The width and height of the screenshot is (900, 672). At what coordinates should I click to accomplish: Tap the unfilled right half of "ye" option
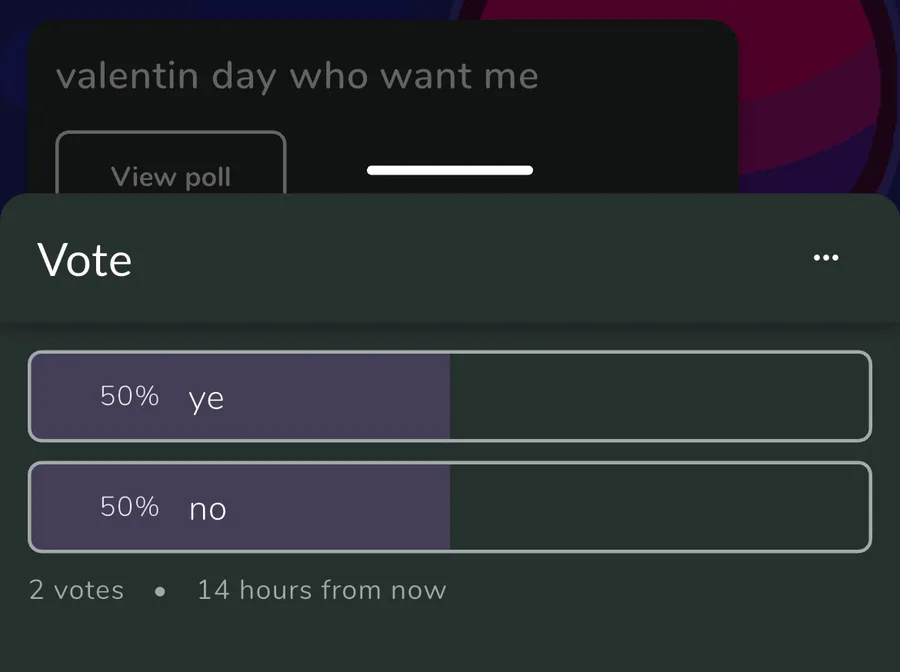[x=660, y=397]
